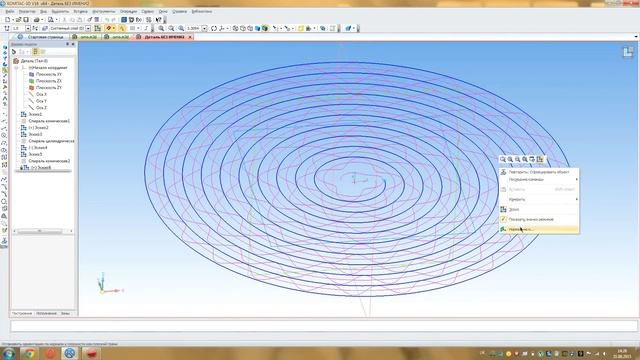Select 'Спираль коническая:1' tree item

(49, 121)
